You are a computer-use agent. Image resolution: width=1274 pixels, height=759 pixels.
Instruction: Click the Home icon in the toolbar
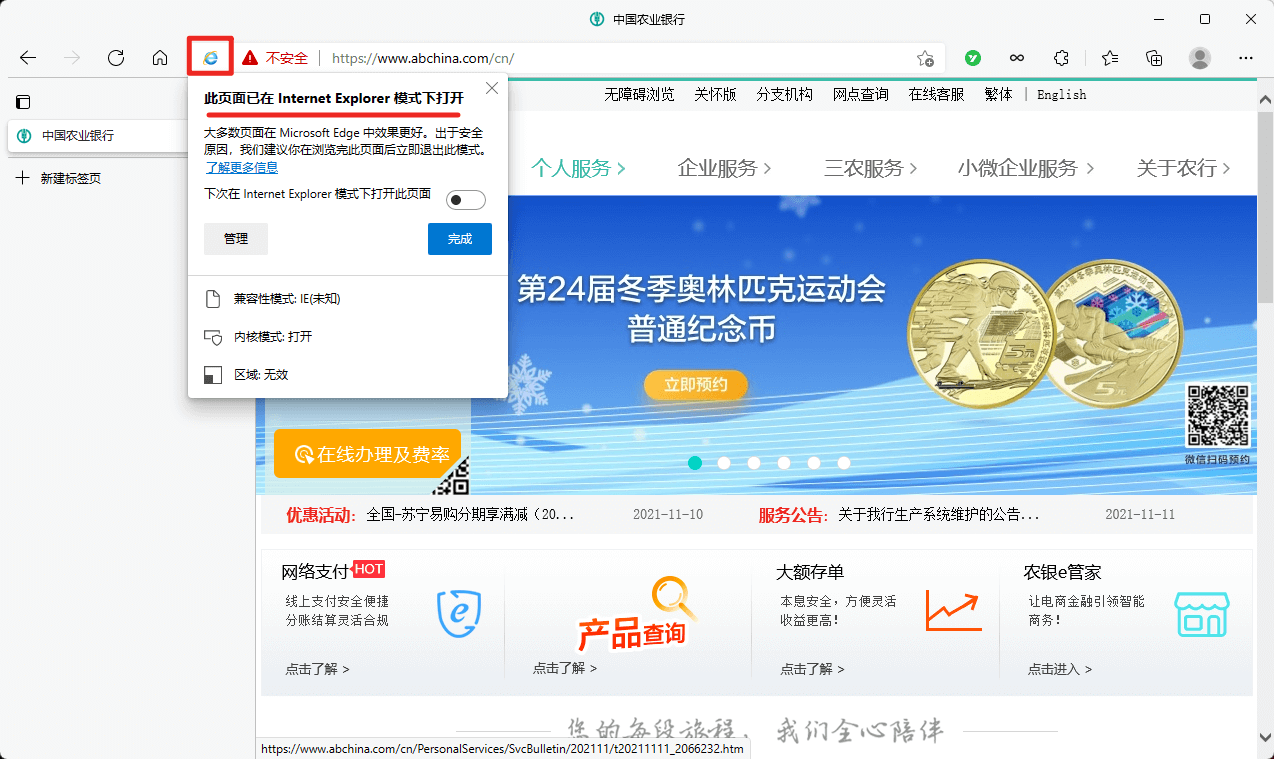160,58
